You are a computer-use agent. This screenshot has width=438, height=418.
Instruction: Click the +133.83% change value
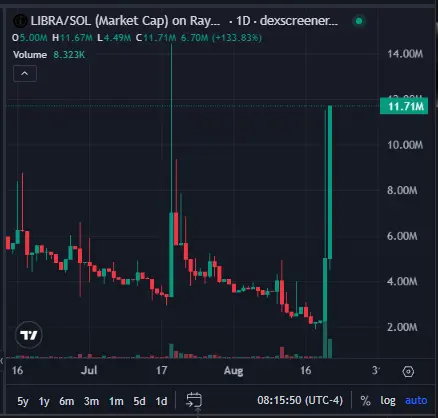(x=238, y=38)
